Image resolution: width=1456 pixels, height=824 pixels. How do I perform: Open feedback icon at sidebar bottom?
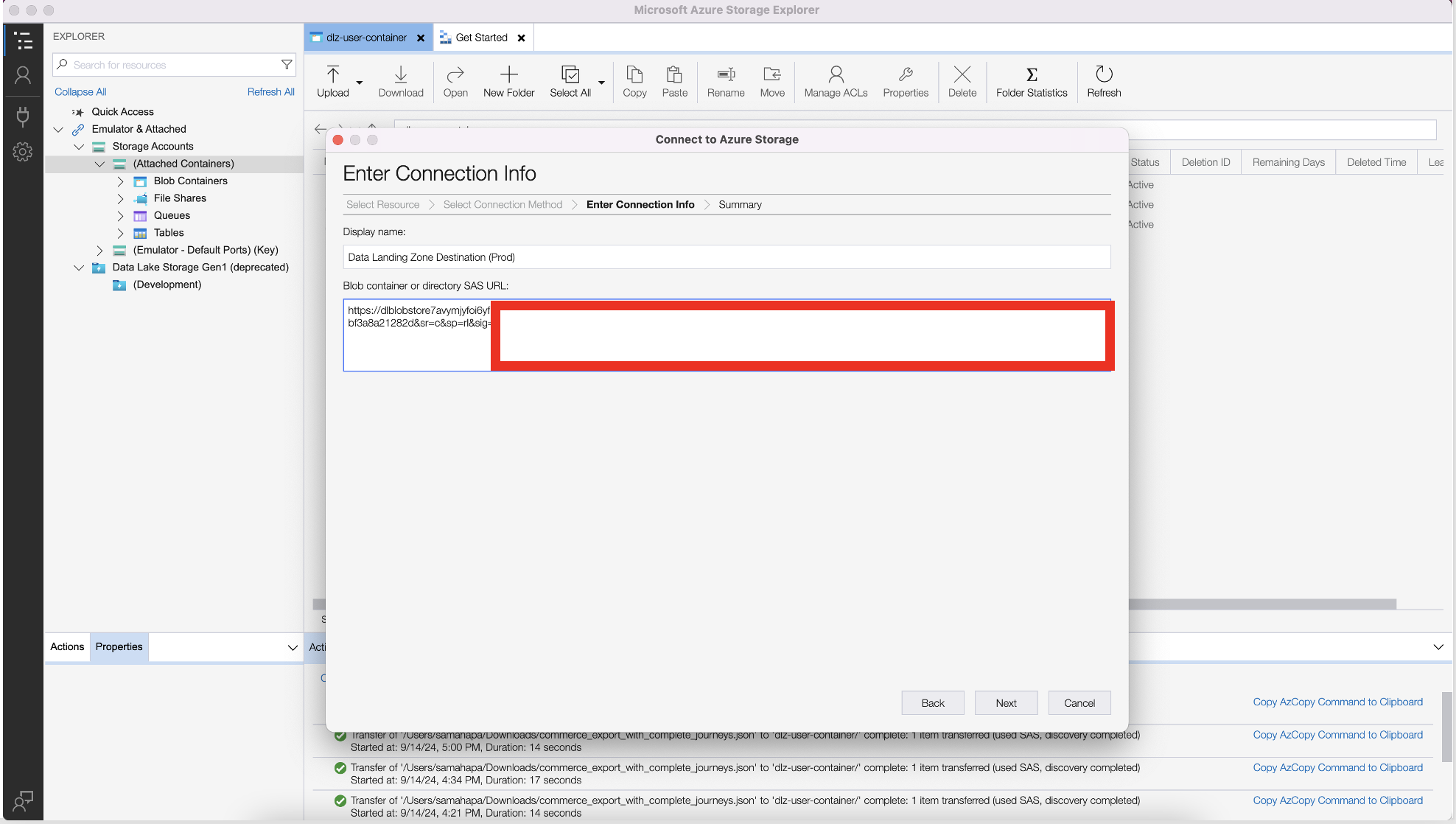(x=23, y=800)
